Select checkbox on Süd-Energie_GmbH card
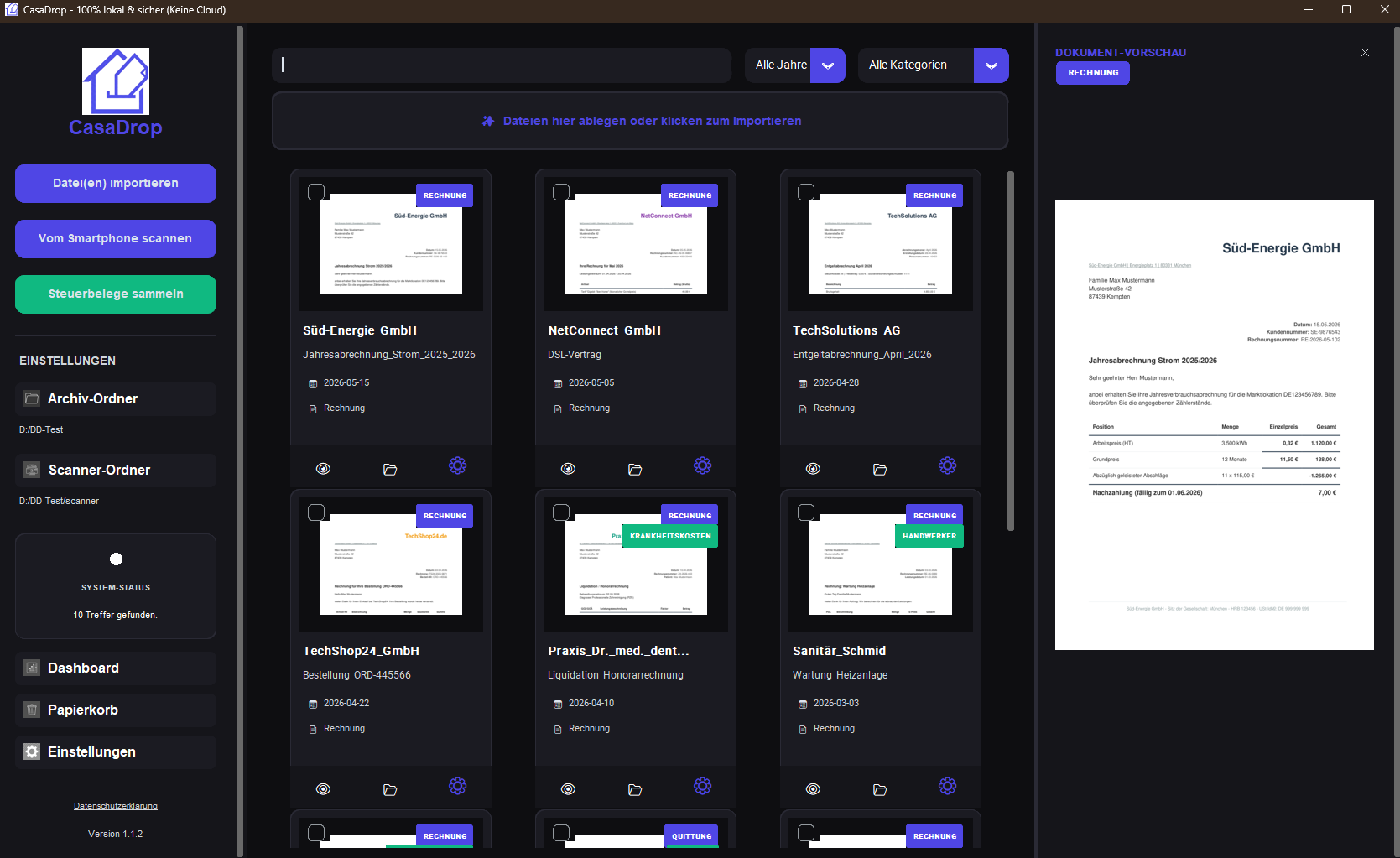Screen dimensions: 1400x858 coord(316,192)
